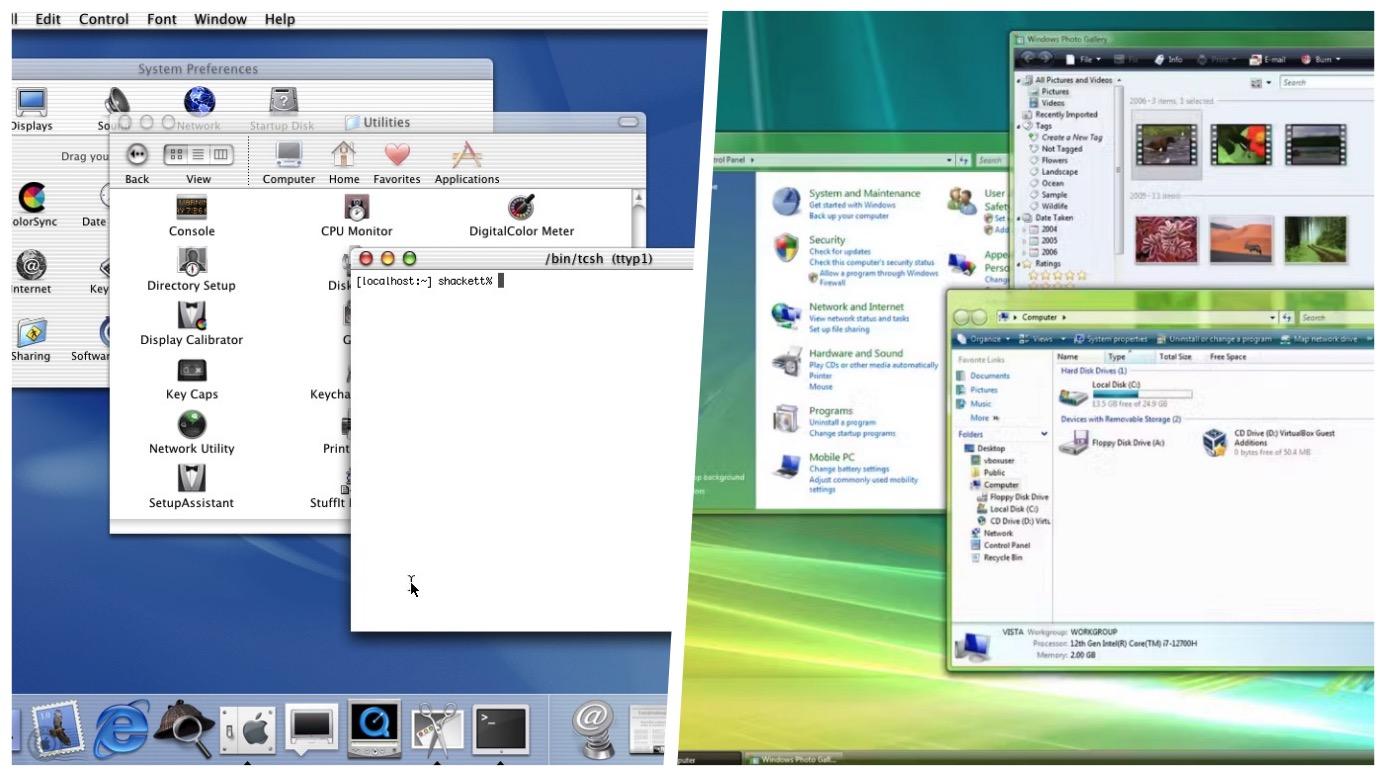Open Terminal icon in the dock
This screenshot has width=1386, height=777.
(500, 731)
